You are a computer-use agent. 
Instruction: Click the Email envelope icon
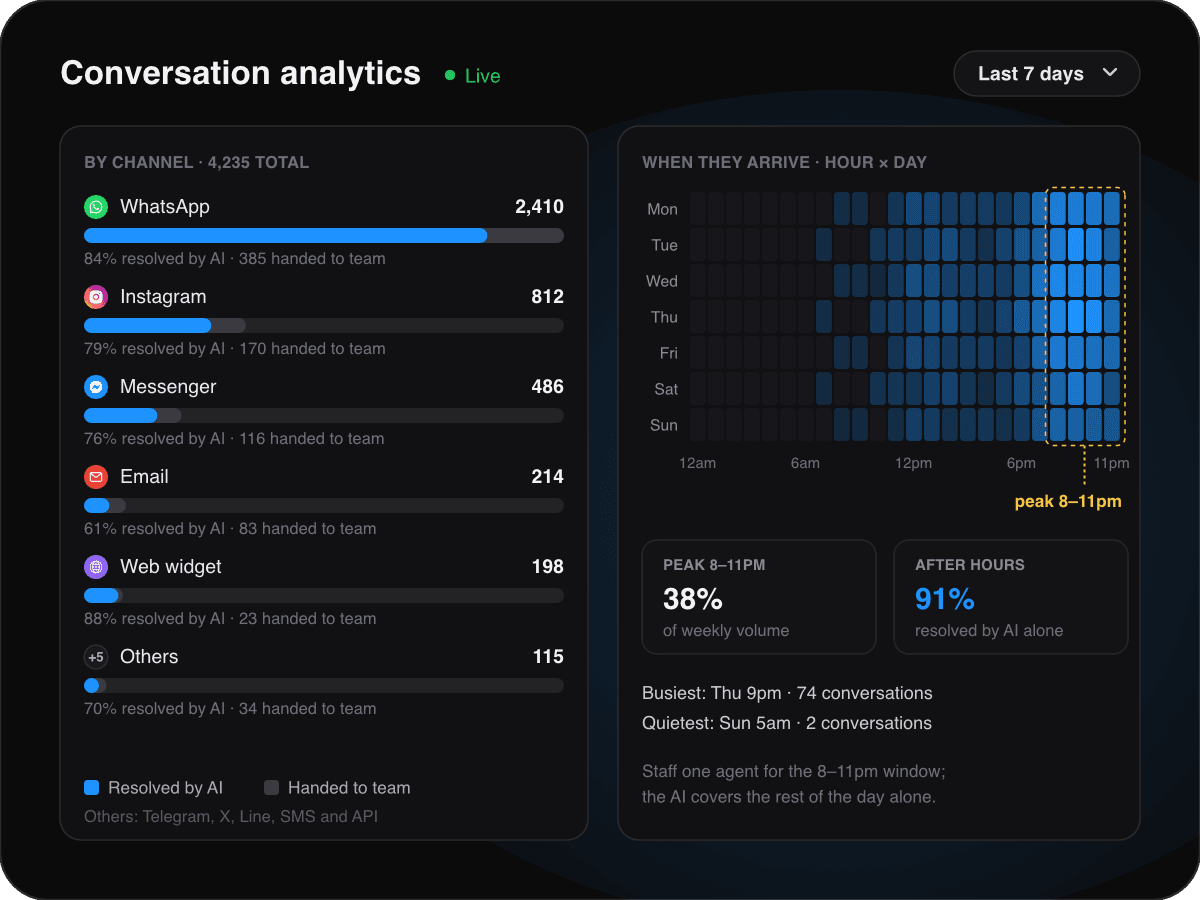96,477
